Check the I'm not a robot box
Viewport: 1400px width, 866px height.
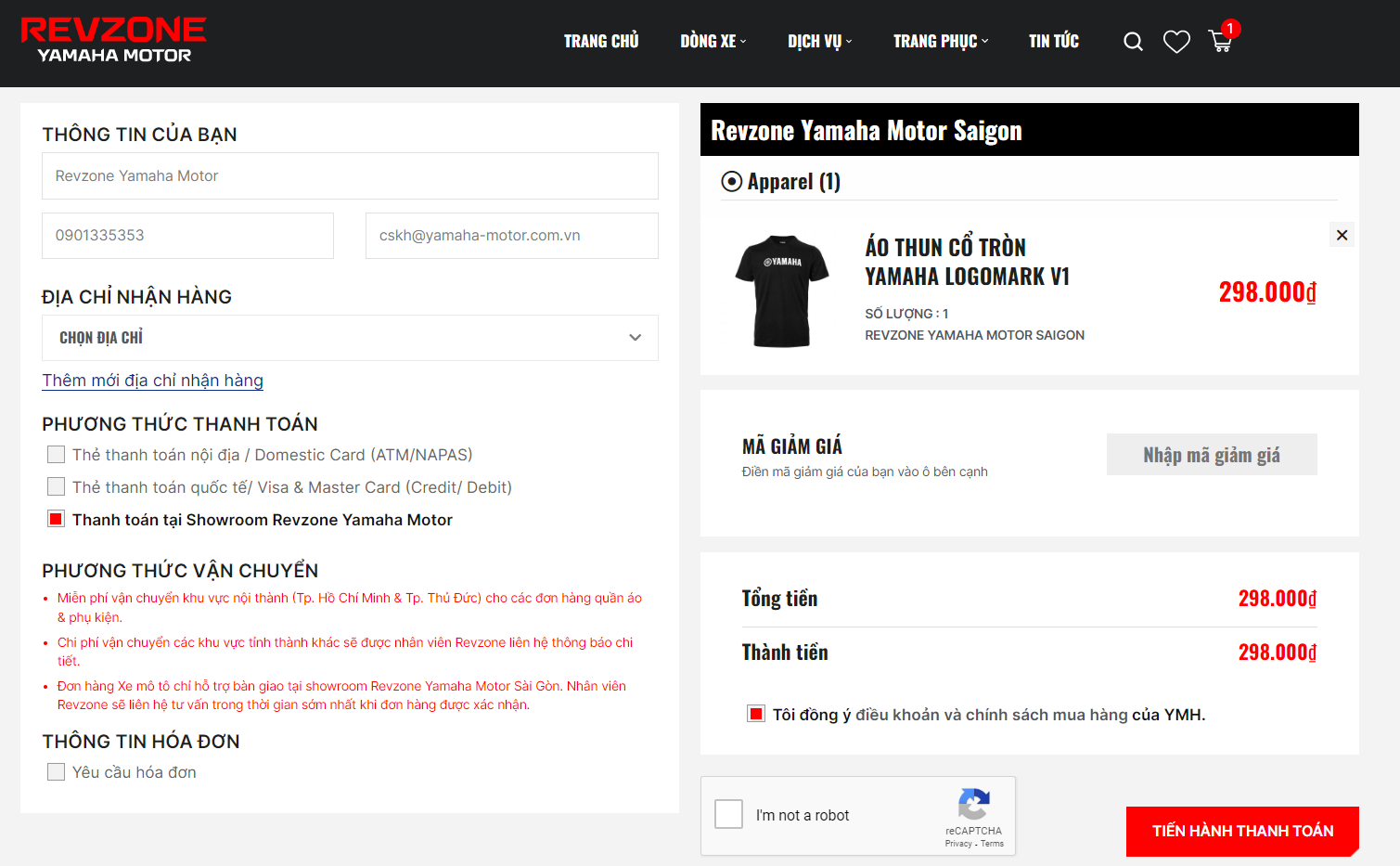(x=729, y=815)
